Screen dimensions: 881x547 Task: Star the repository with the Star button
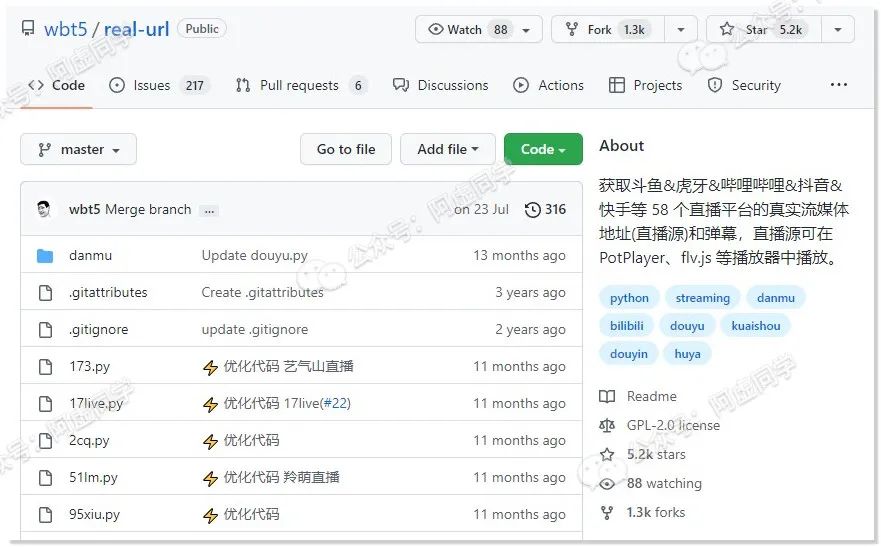click(x=764, y=29)
